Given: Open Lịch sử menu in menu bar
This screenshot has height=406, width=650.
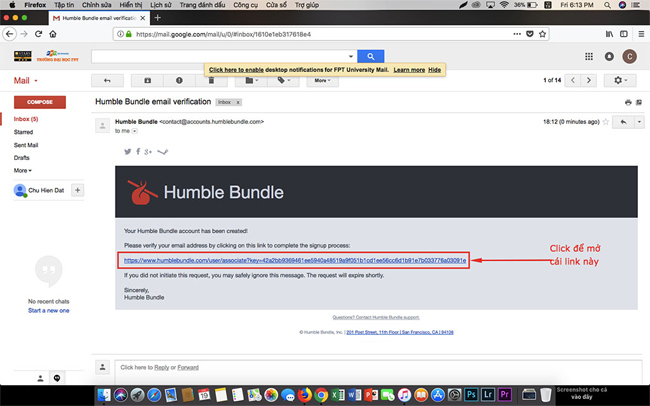Looking at the screenshot, I should pos(160,5).
